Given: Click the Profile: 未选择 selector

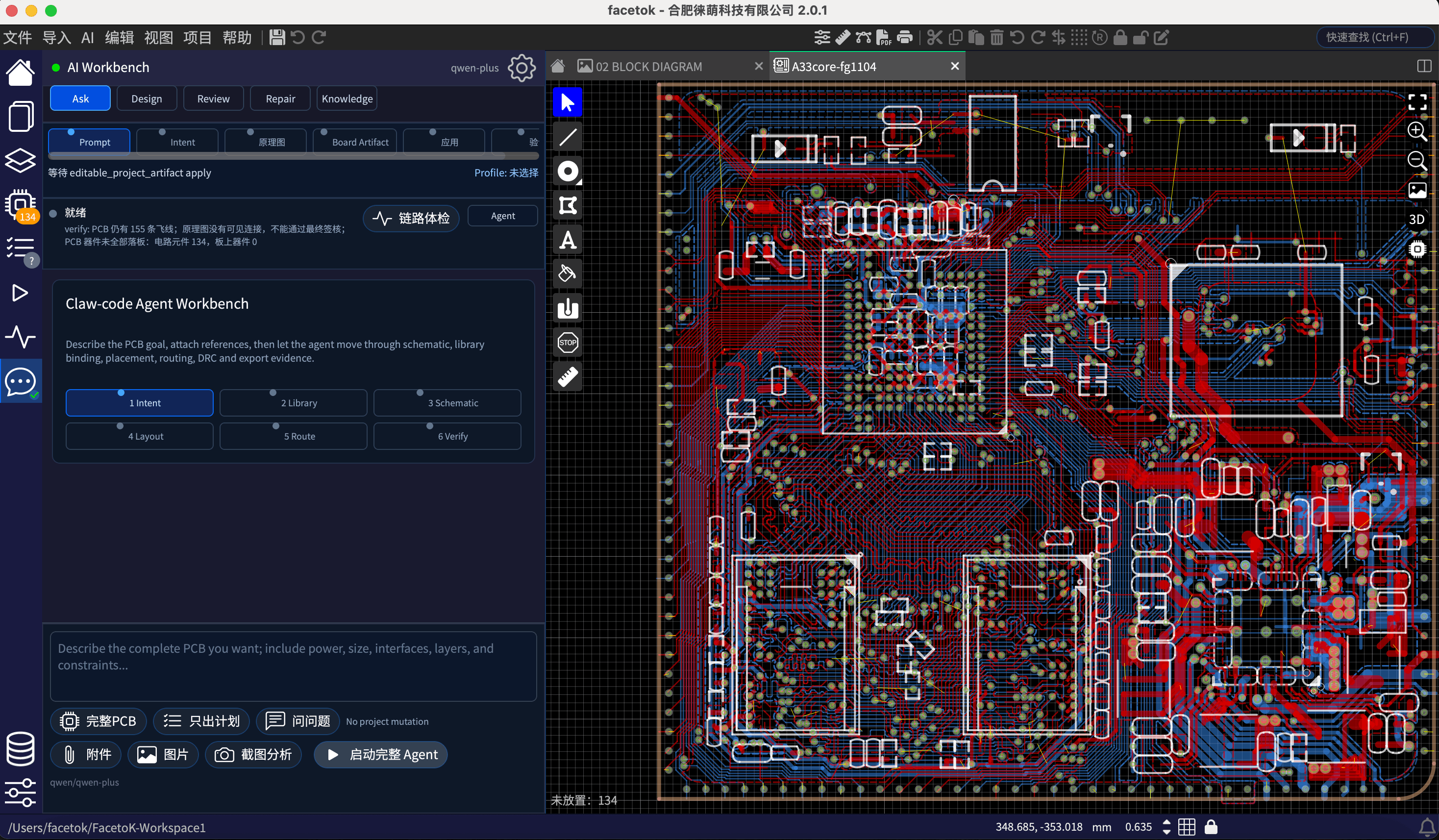Looking at the screenshot, I should tap(506, 173).
